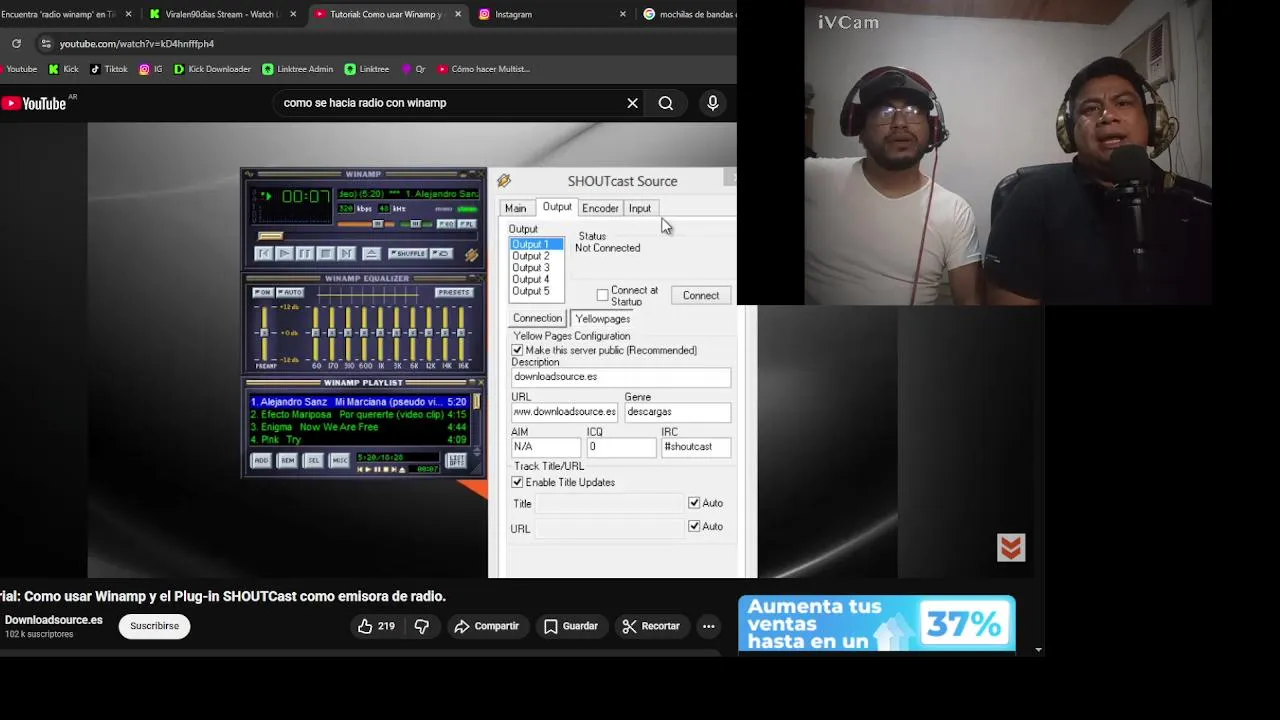Open playlist LIST OPTS menu
The image size is (1280, 720).
point(456,460)
